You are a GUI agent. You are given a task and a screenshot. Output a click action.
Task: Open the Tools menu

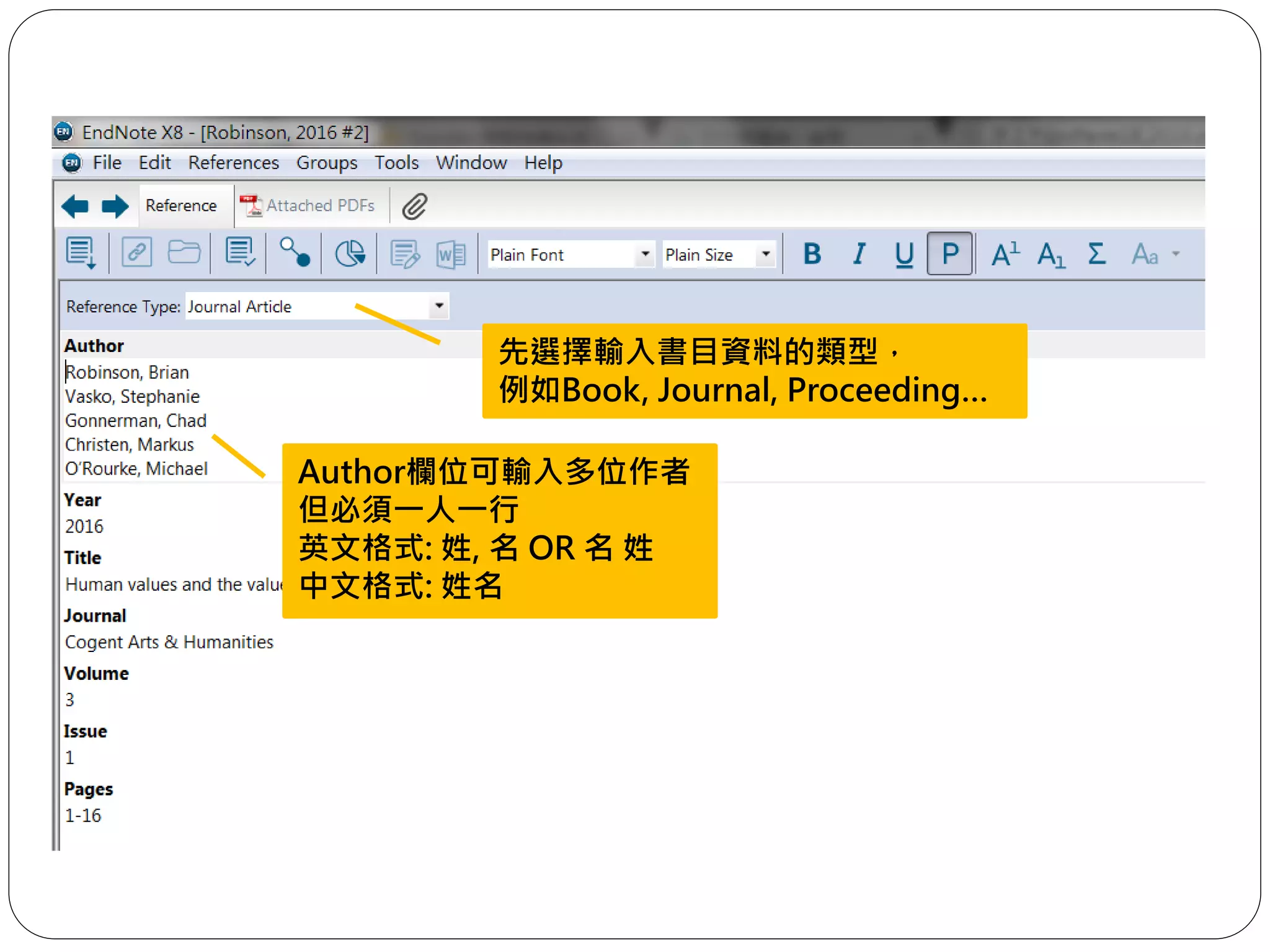pos(396,163)
